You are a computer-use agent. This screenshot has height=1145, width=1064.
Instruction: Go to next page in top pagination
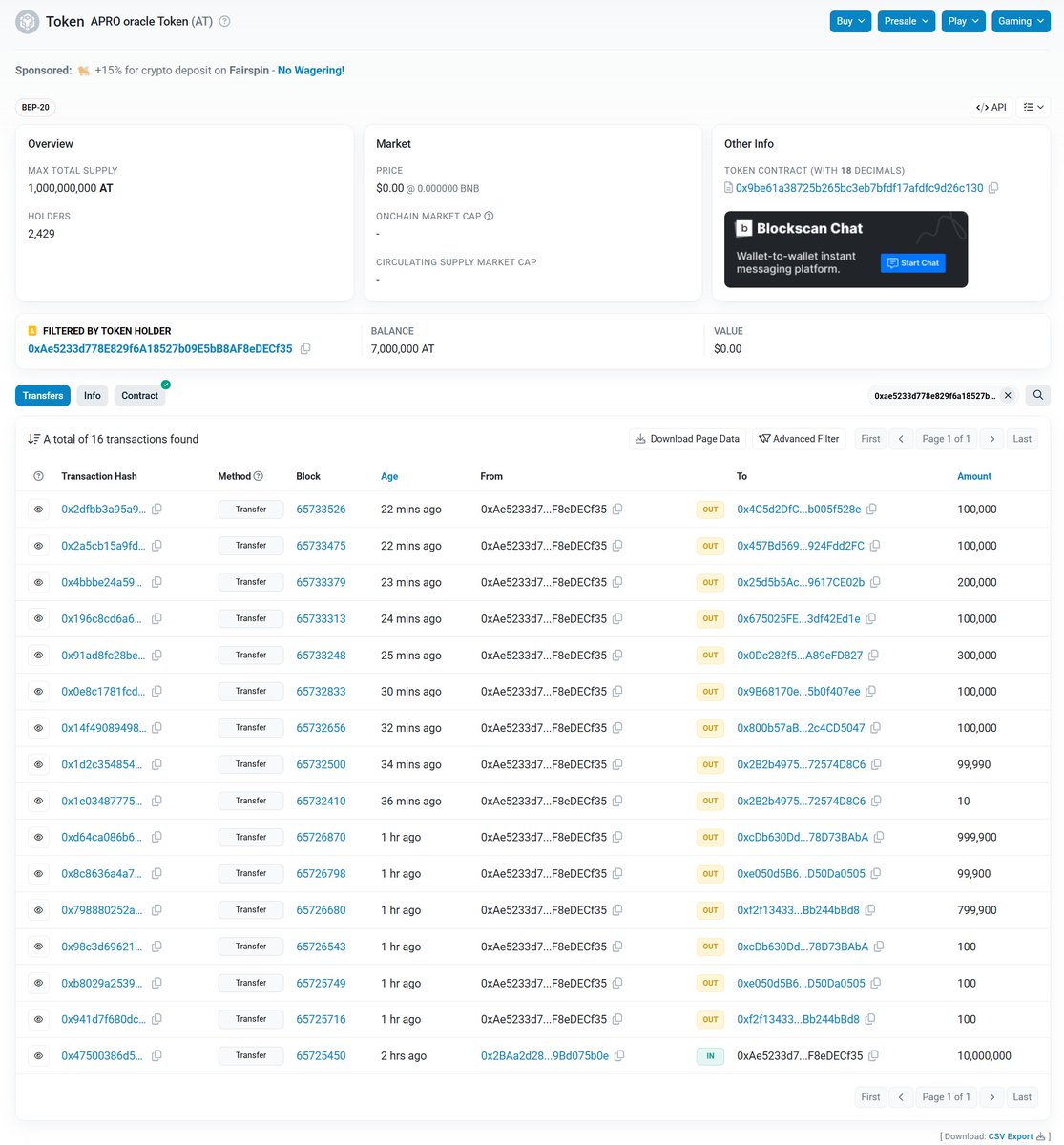(x=992, y=439)
